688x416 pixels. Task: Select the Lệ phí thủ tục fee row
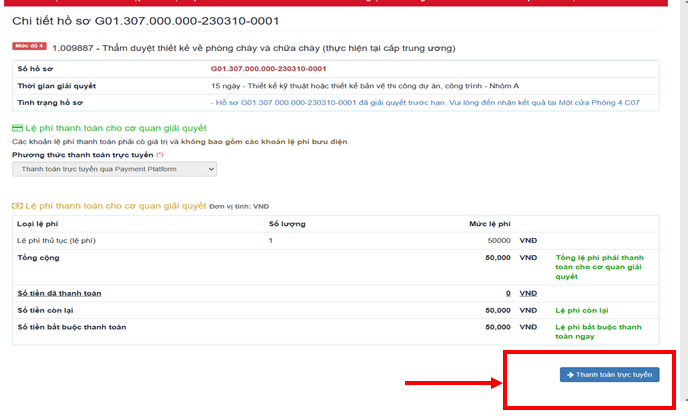[x=57, y=241]
